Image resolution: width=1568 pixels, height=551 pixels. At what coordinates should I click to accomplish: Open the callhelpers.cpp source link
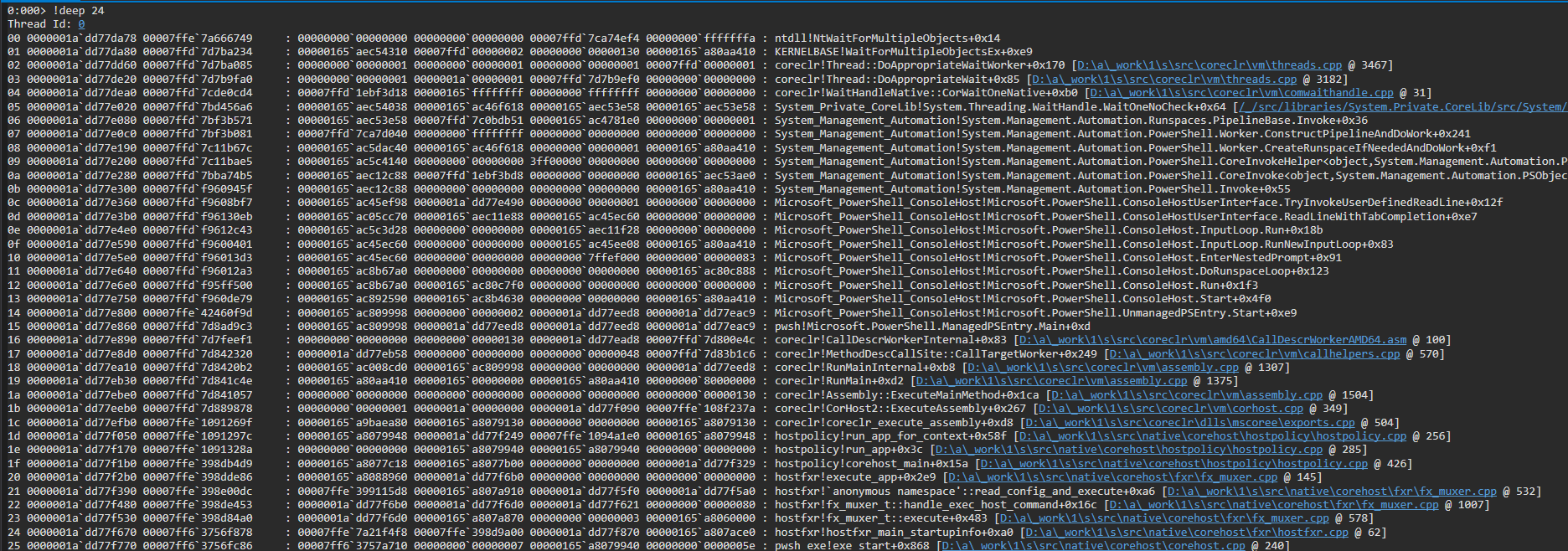click(x=1254, y=354)
